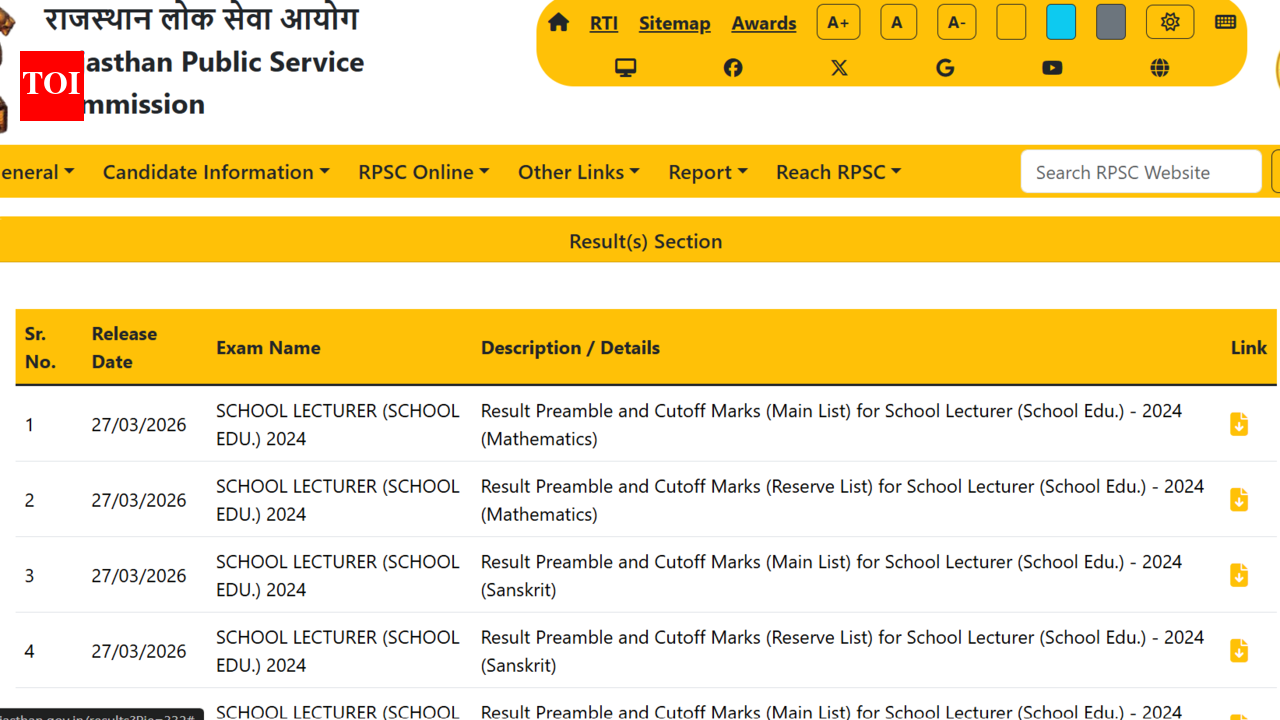Open the Report menu
The height and width of the screenshot is (720, 1280).
pyautogui.click(x=707, y=172)
